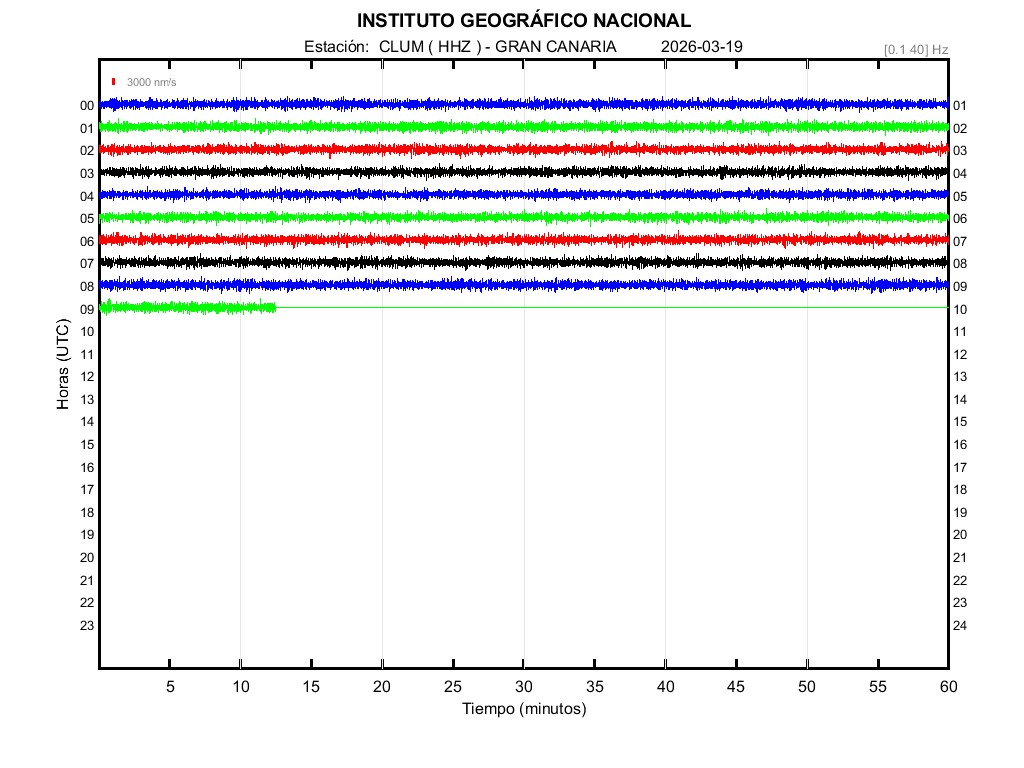
Task: Click the date 2026-03-19 in the header
Action: tap(702, 47)
